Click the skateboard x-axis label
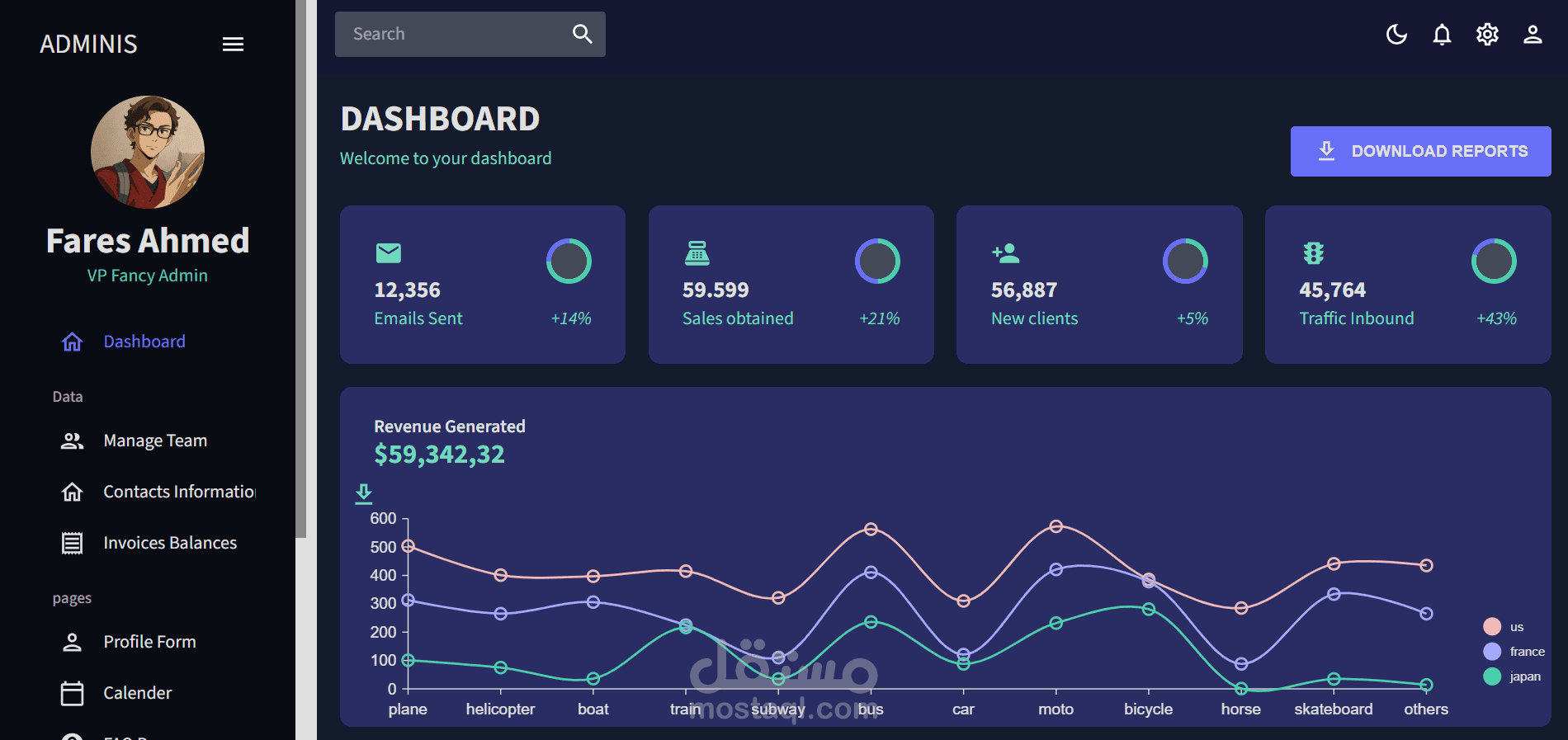The height and width of the screenshot is (740, 1568). click(1334, 709)
